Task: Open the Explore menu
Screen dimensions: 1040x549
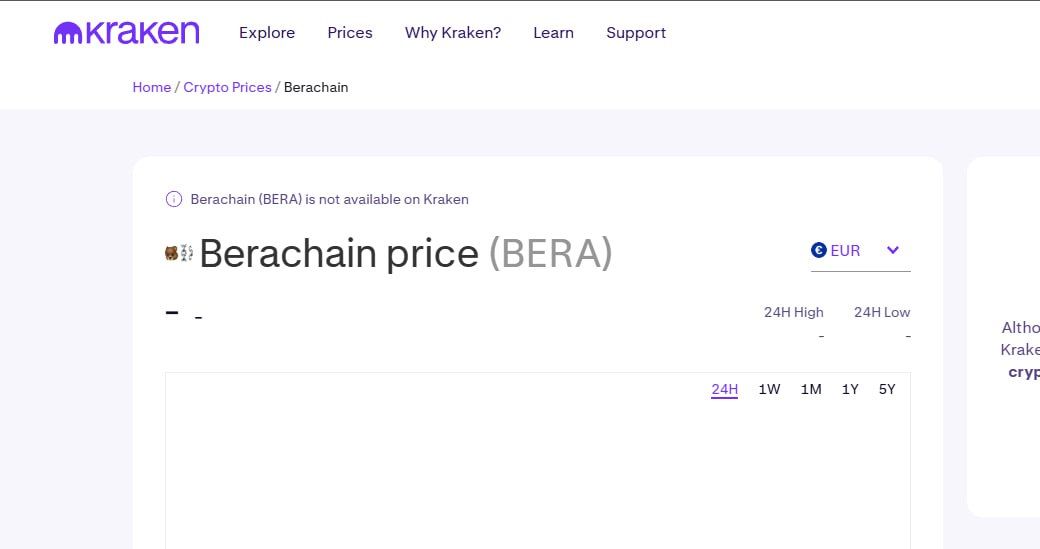Action: (x=267, y=32)
